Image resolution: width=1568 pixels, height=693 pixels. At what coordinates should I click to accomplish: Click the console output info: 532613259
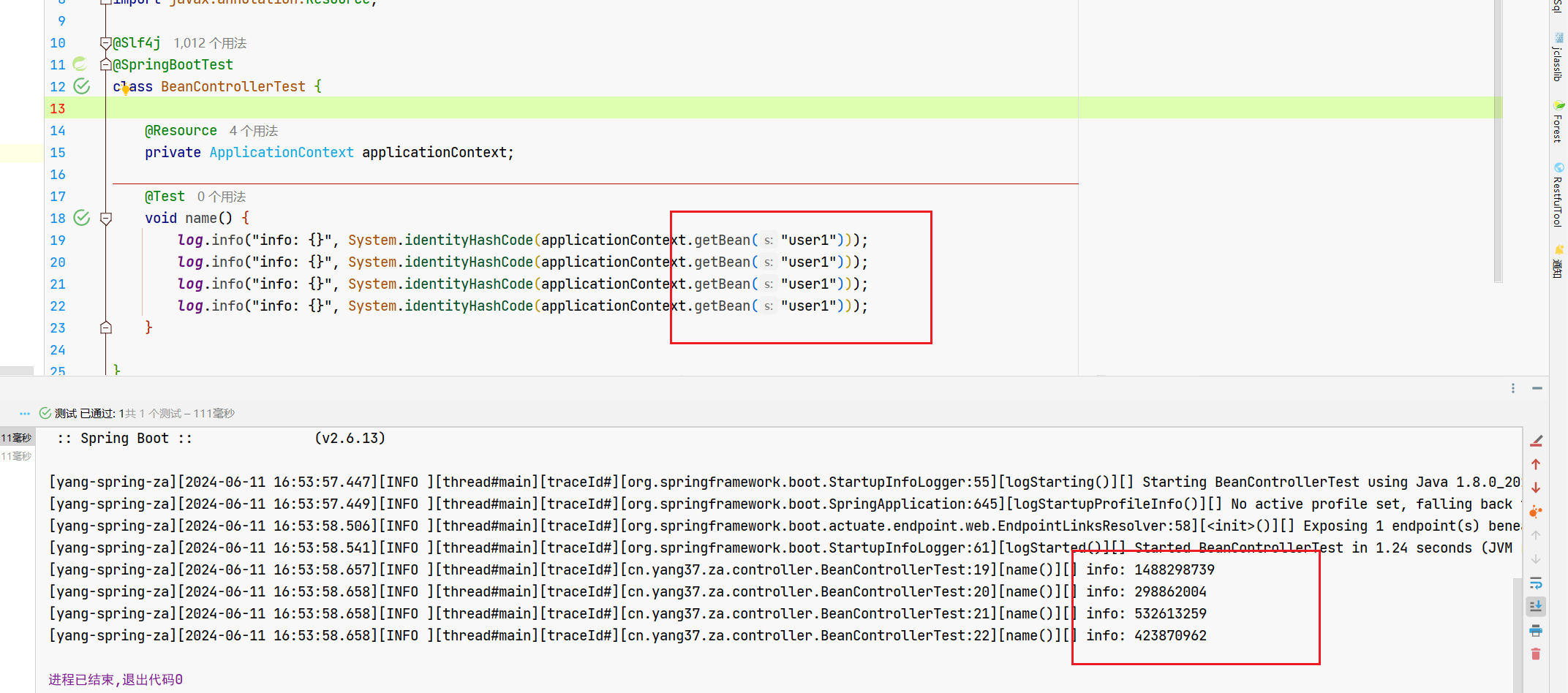tap(1146, 613)
